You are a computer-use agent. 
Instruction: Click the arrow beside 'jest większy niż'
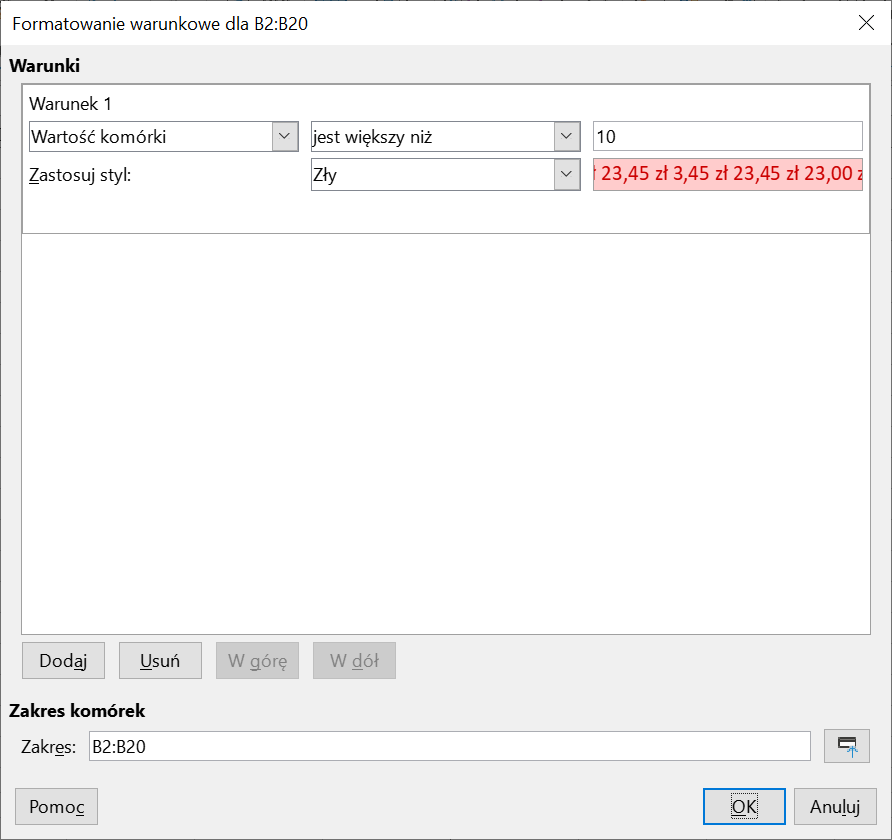point(567,137)
